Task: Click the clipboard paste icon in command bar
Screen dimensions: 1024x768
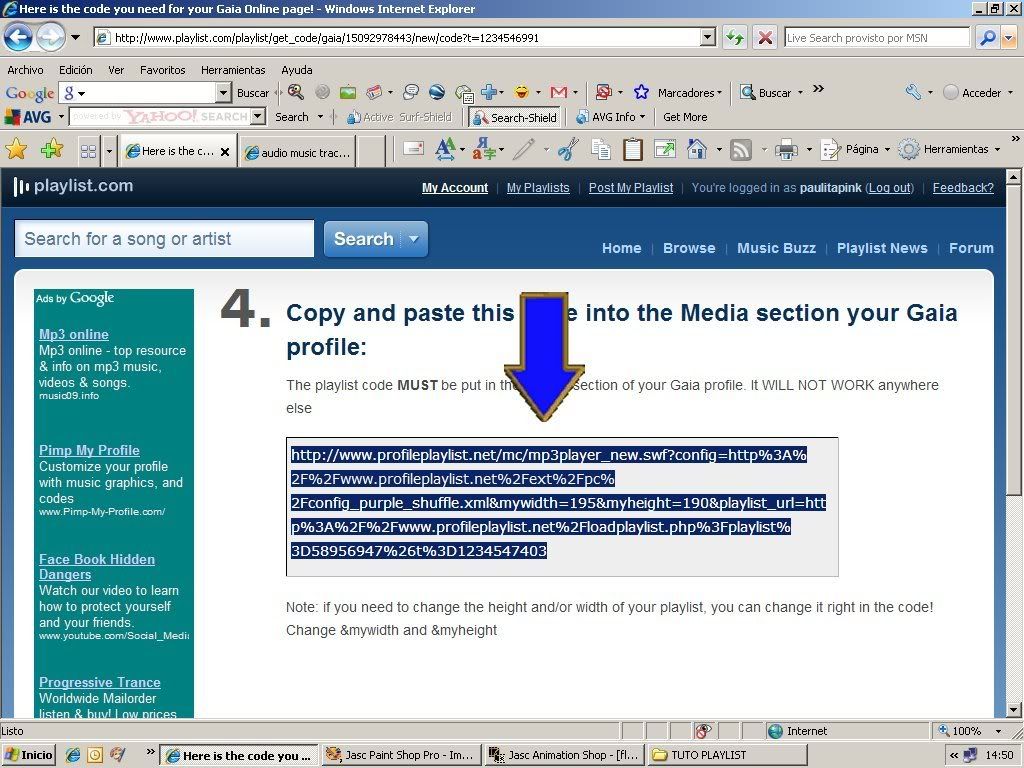Action: point(632,150)
